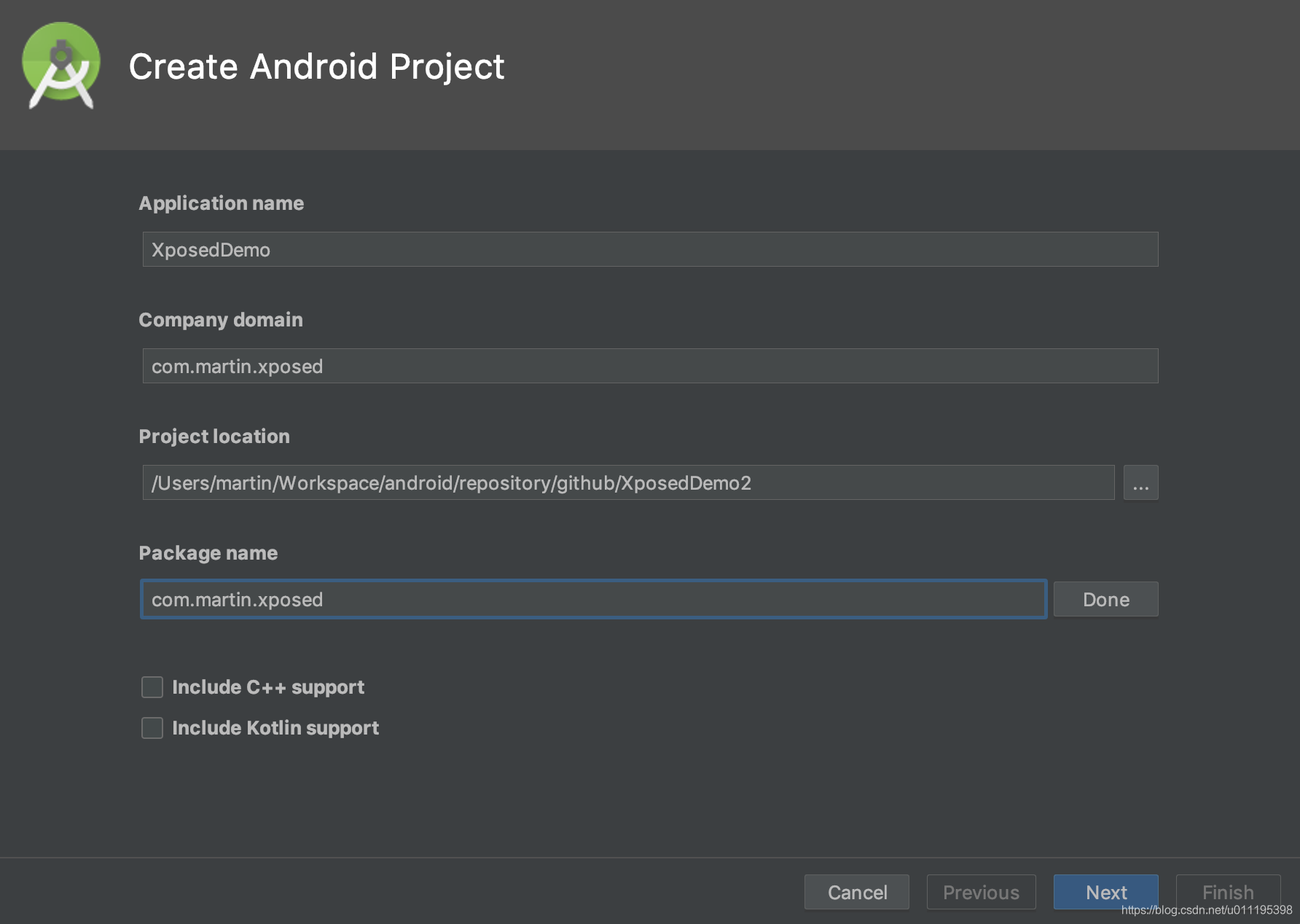Click the Project location path field
Screen dimensions: 1300x924
628,482
